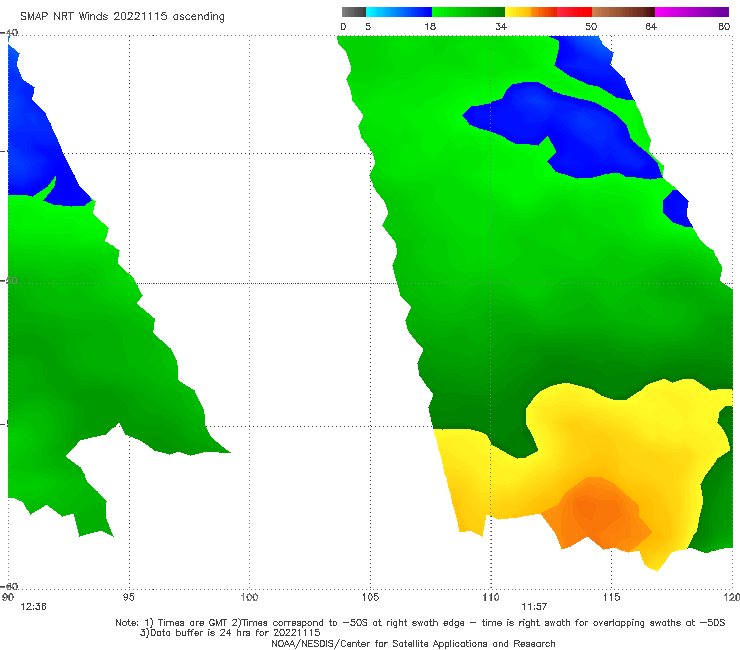Click the '-40' latitude axis label
This screenshot has height=650, width=740.
click(9, 33)
